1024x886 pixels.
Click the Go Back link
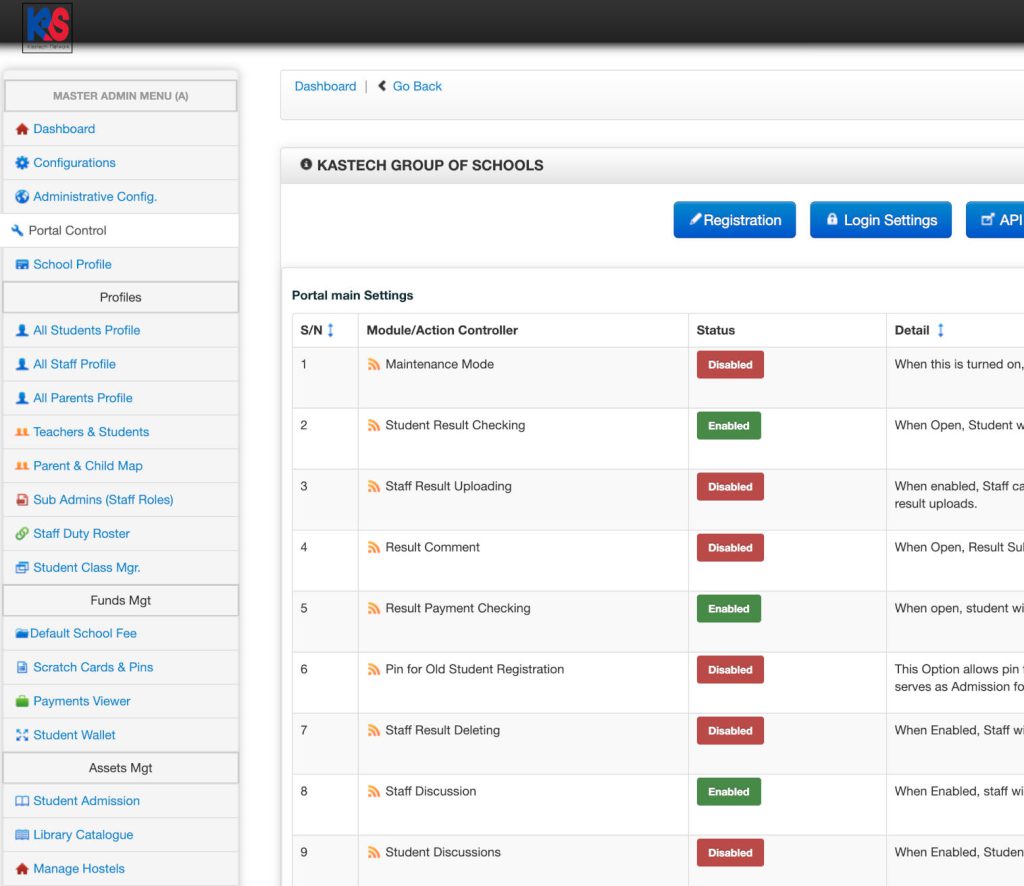point(416,86)
